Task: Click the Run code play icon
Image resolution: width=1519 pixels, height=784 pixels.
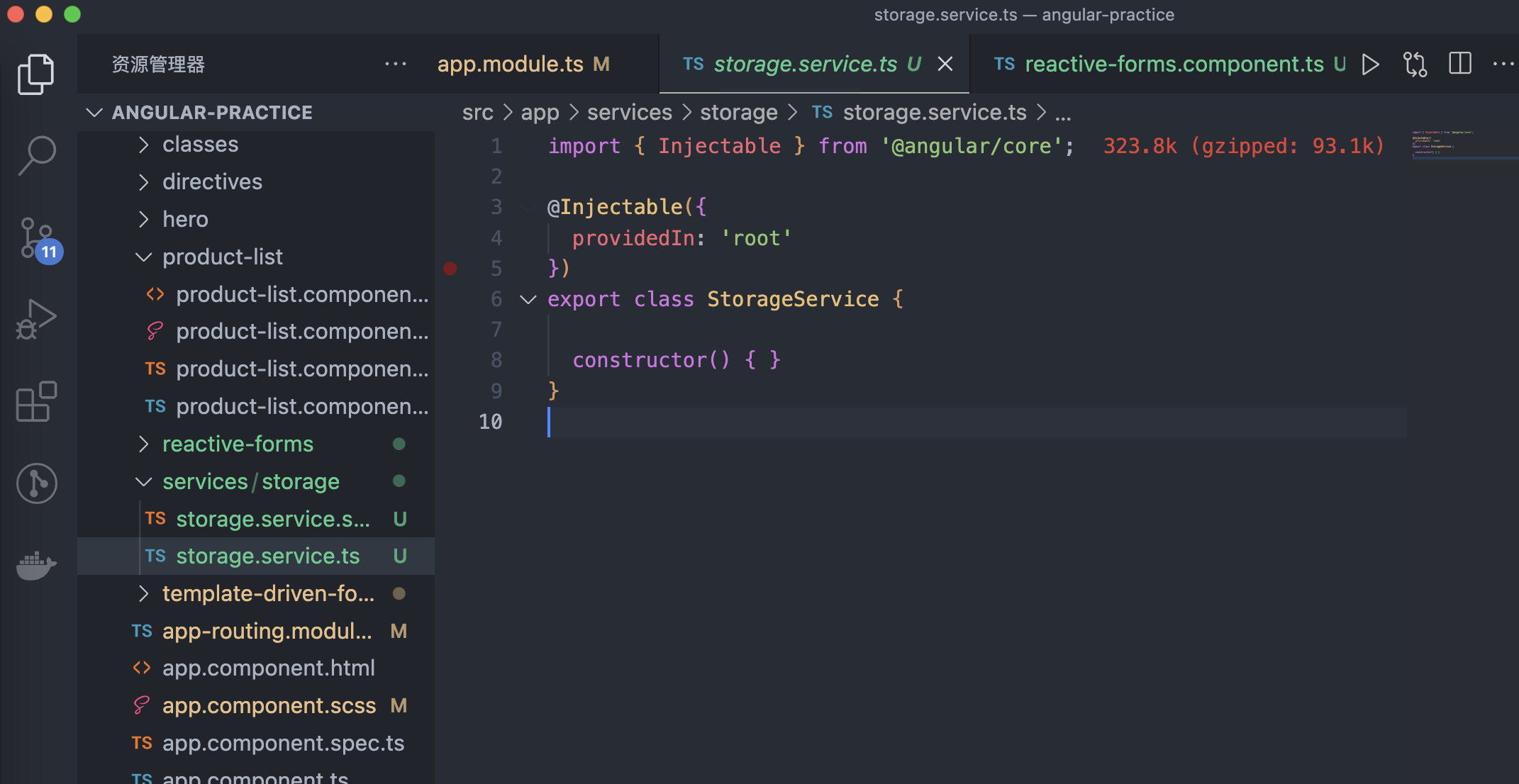Action: pyautogui.click(x=1370, y=65)
